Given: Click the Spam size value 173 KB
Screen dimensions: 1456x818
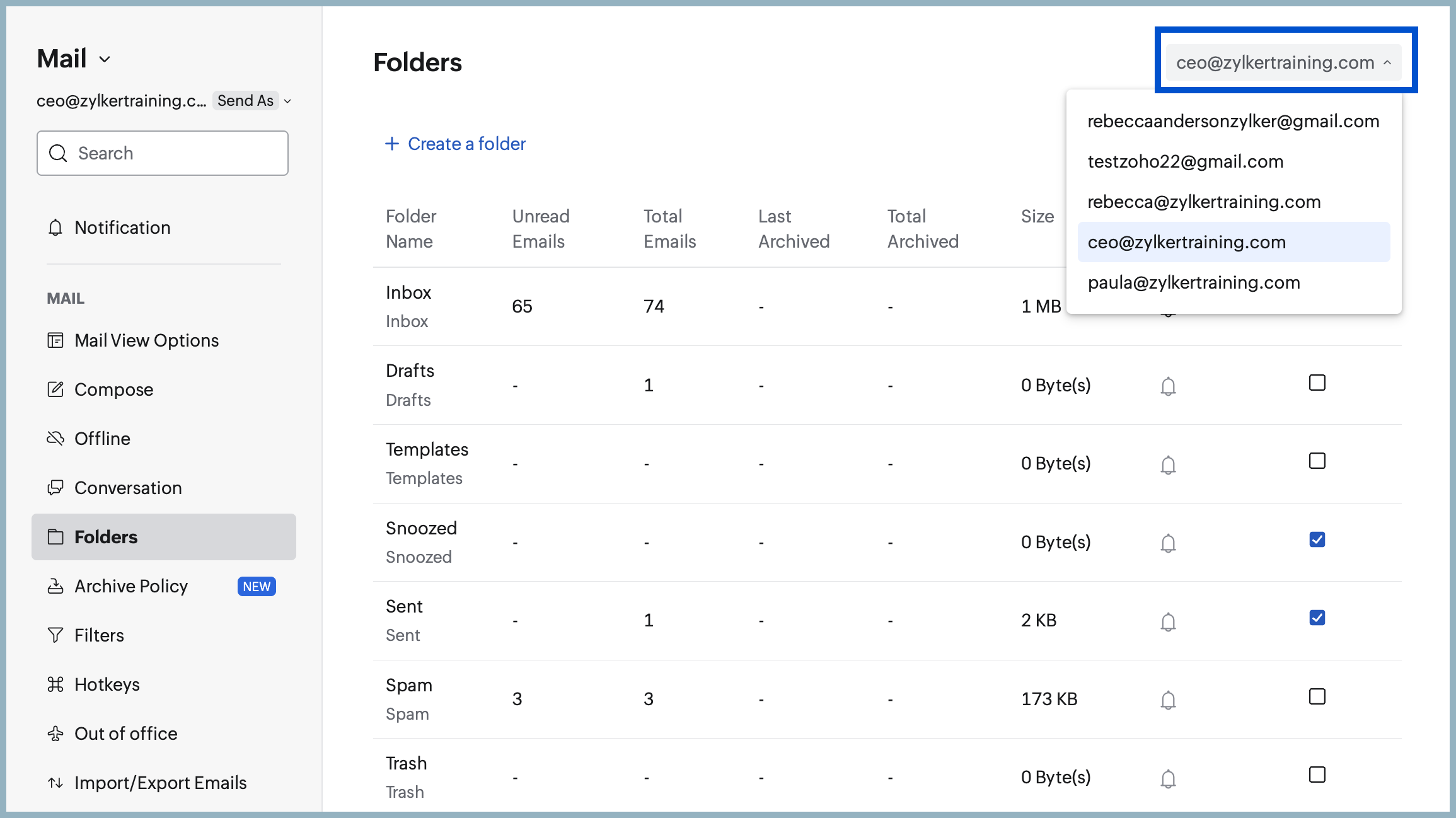Looking at the screenshot, I should (x=1049, y=699).
